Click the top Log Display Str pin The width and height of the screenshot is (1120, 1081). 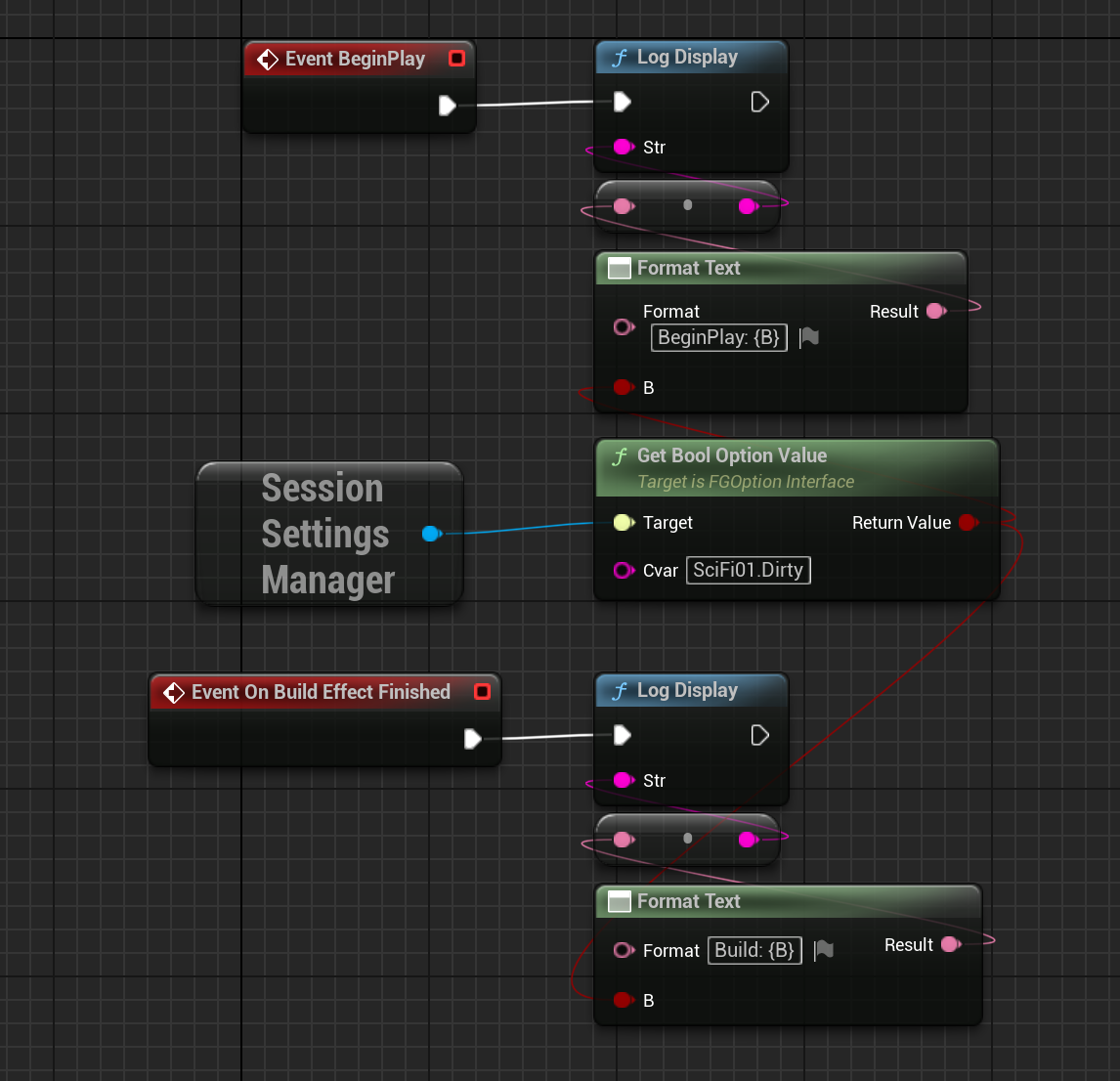pyautogui.click(x=624, y=148)
